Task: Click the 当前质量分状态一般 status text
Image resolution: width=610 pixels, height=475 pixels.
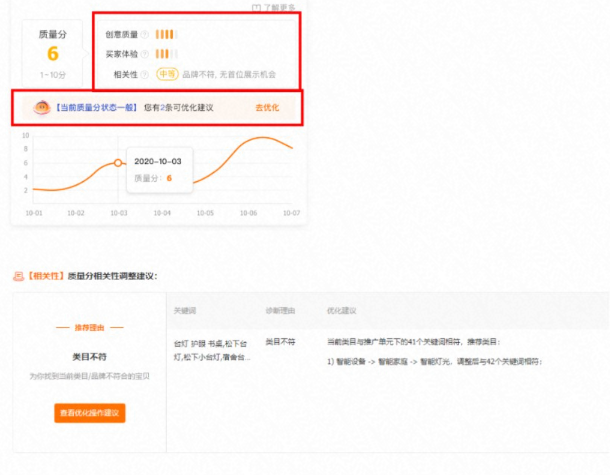Action: click(x=95, y=107)
